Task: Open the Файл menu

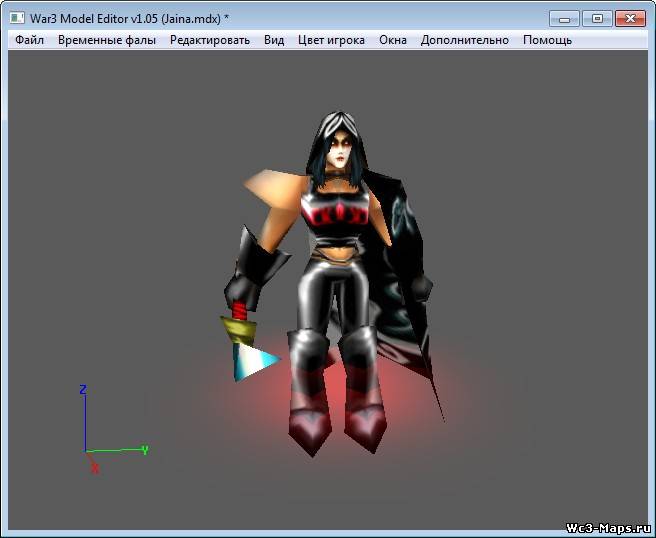Action: coord(30,40)
